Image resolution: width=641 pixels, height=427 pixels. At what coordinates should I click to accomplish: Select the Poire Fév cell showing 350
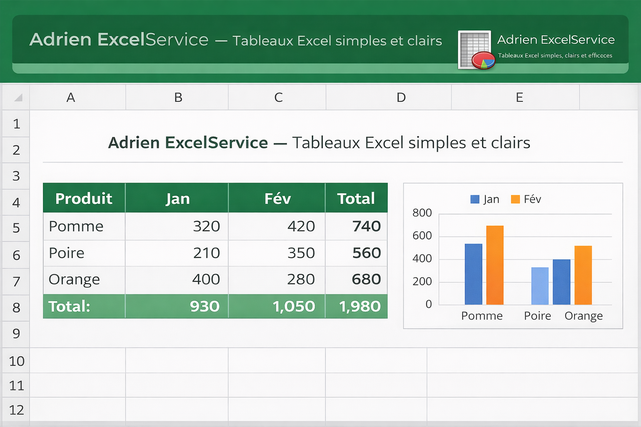[277, 253]
